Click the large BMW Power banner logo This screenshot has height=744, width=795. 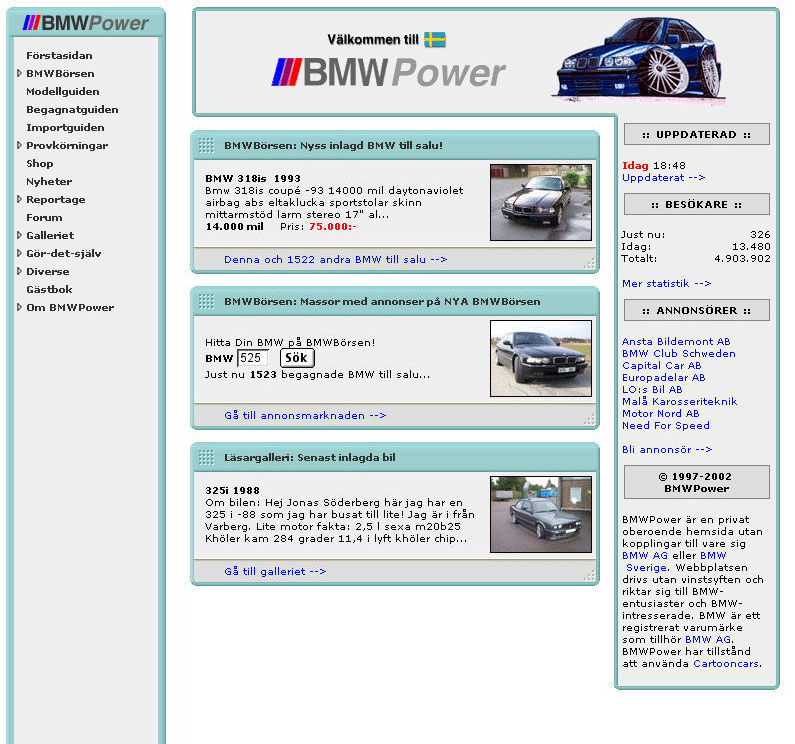(x=389, y=73)
